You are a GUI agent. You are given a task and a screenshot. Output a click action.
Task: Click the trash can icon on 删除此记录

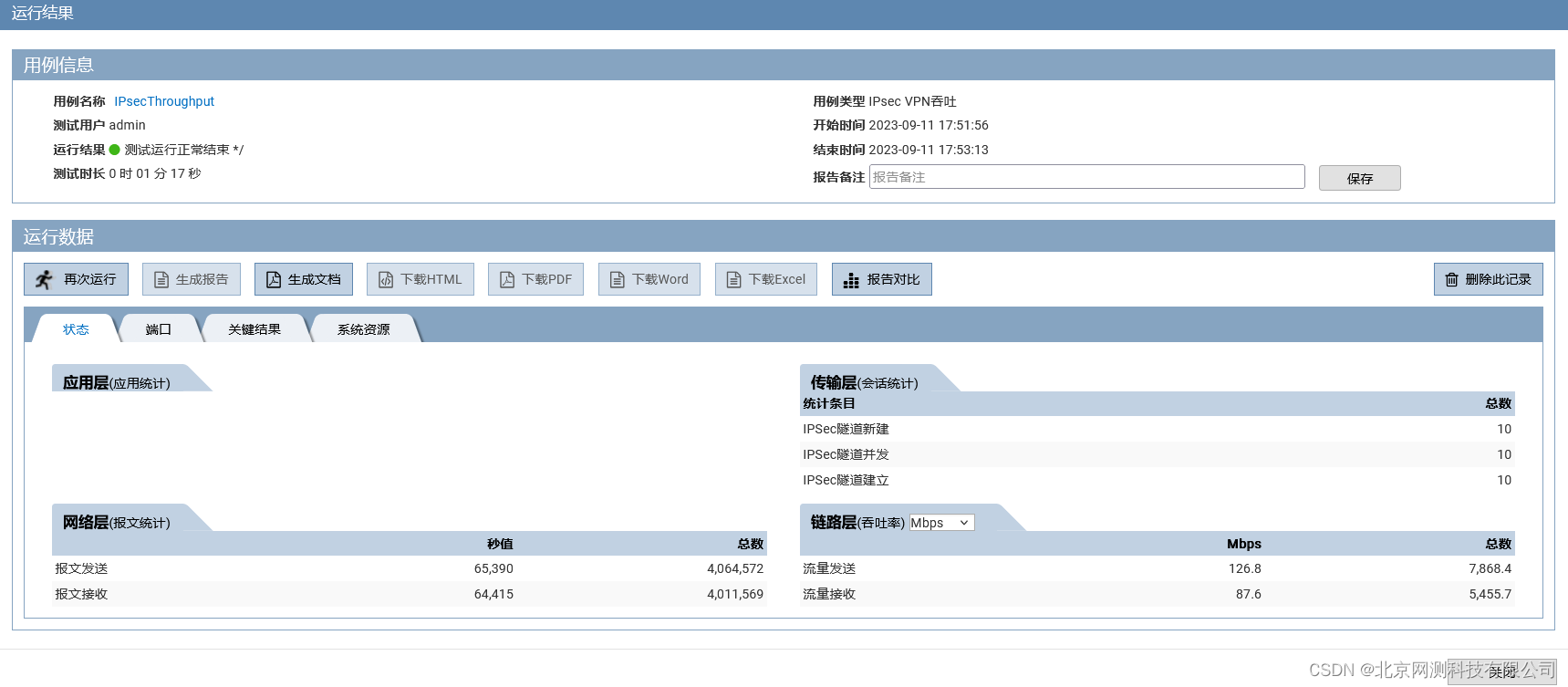tap(1452, 279)
